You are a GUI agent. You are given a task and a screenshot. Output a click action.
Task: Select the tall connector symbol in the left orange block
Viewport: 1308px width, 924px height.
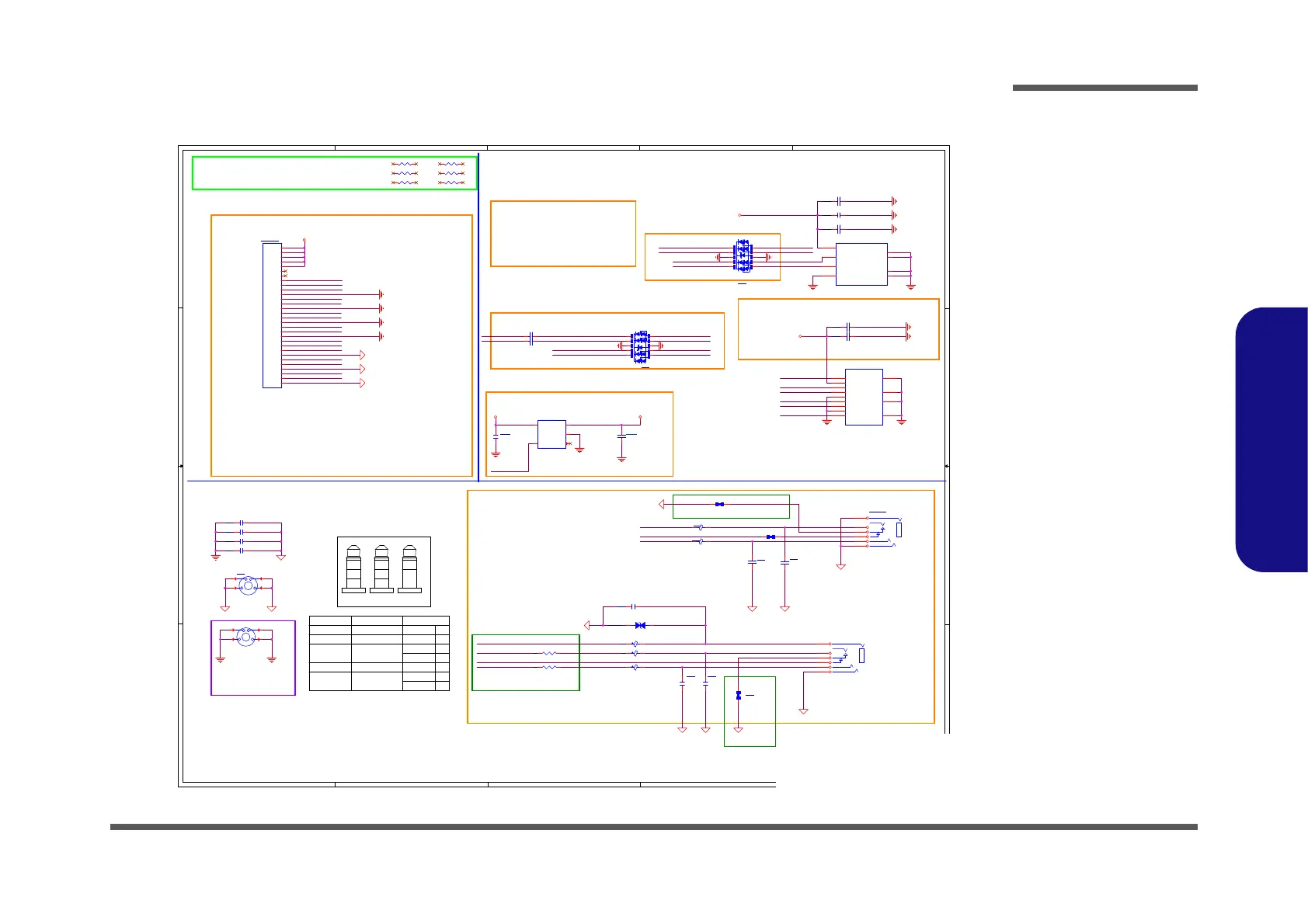(x=272, y=315)
